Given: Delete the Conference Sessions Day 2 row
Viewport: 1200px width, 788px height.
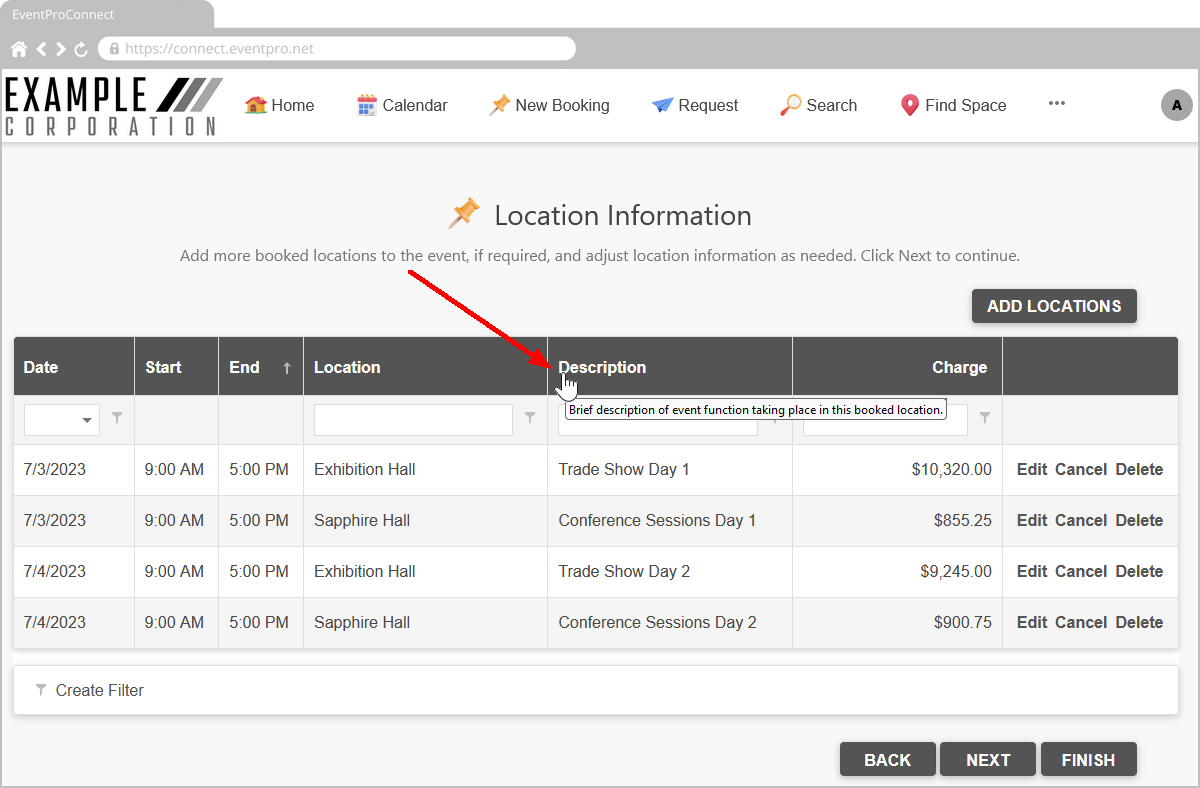Looking at the screenshot, I should (1139, 622).
